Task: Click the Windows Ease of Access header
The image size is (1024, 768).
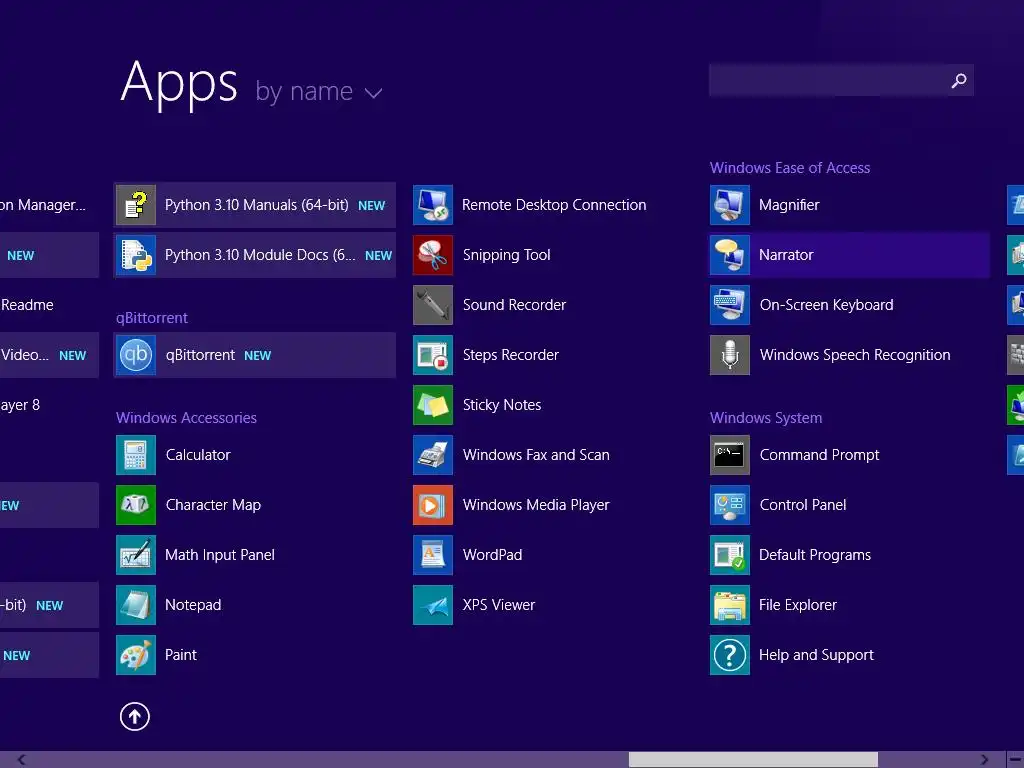Action: (790, 168)
